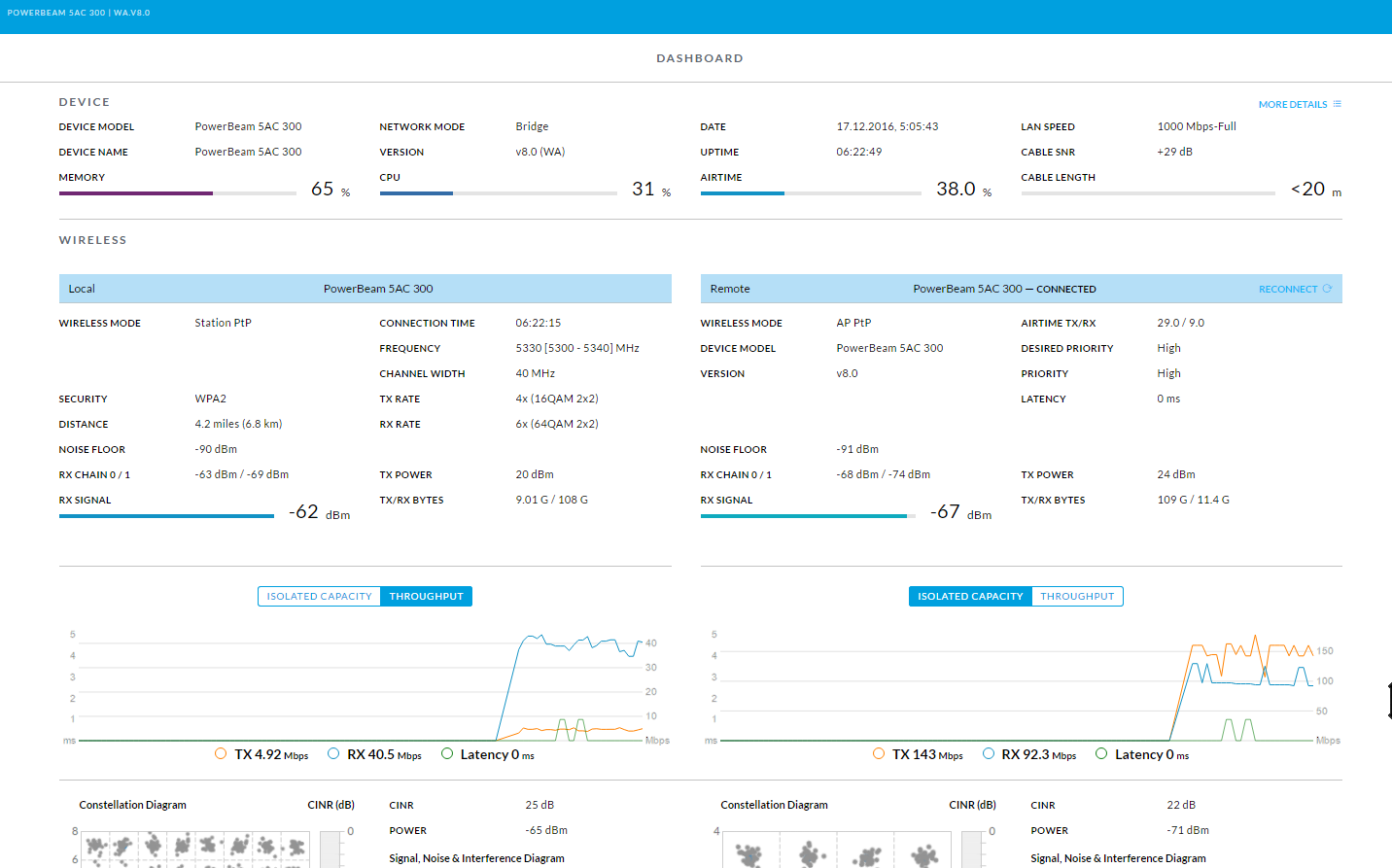Click the network mode value Bridge
This screenshot has width=1392, height=868.
532,126
